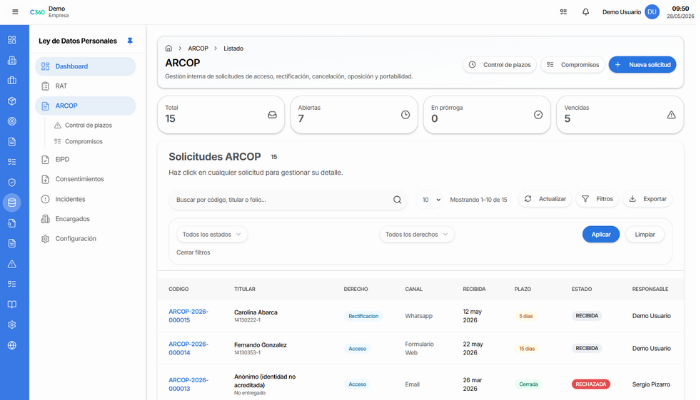The width and height of the screenshot is (700, 400).
Task: Click the RECHAZADA status badge
Action: 591,384
